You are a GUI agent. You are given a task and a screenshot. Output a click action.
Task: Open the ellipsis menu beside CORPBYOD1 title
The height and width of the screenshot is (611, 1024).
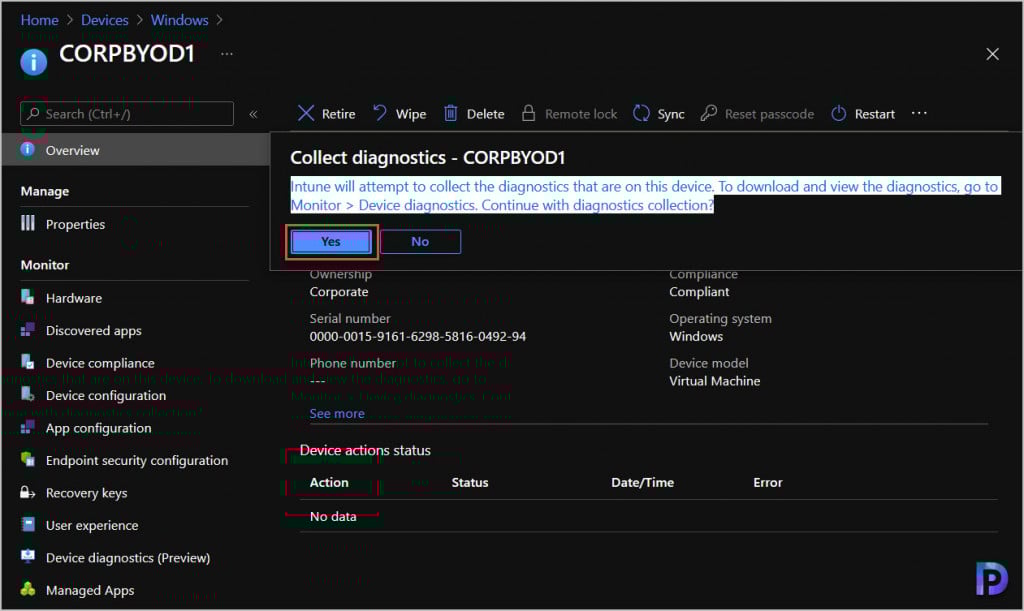(x=227, y=54)
